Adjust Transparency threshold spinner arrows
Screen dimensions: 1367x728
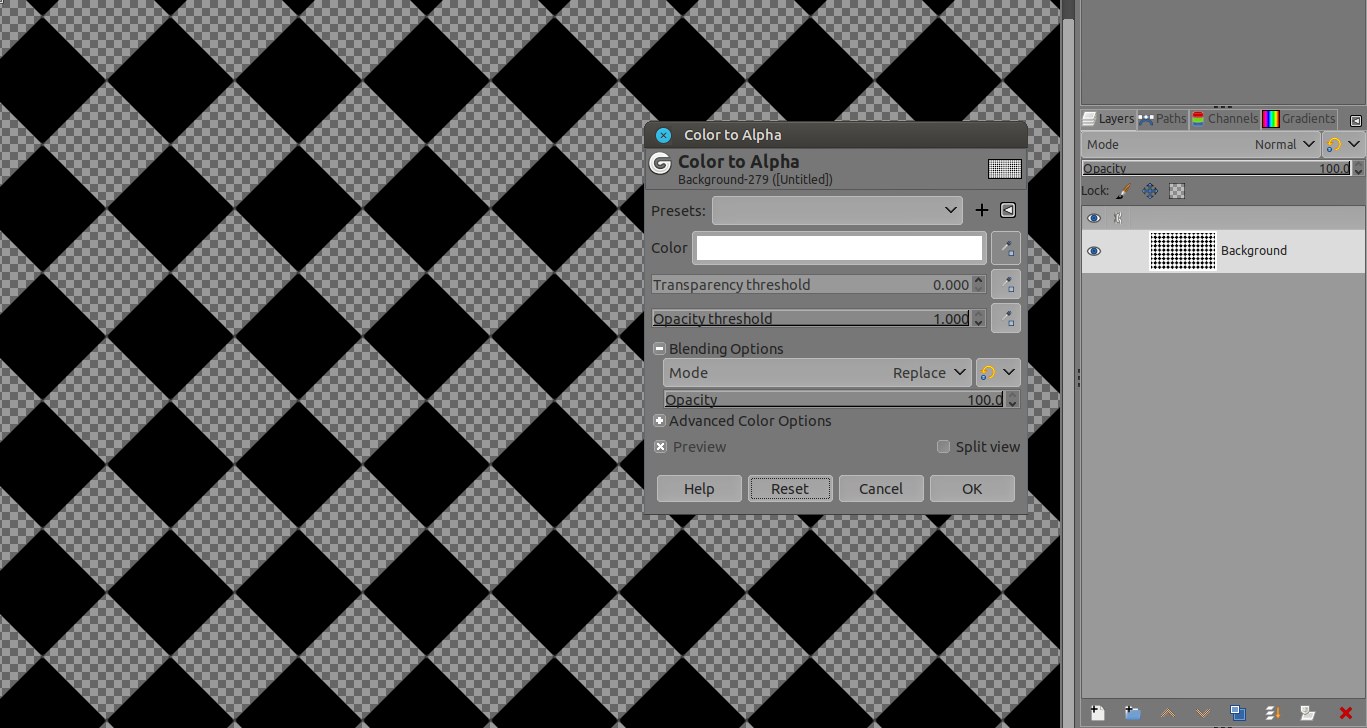click(978, 285)
